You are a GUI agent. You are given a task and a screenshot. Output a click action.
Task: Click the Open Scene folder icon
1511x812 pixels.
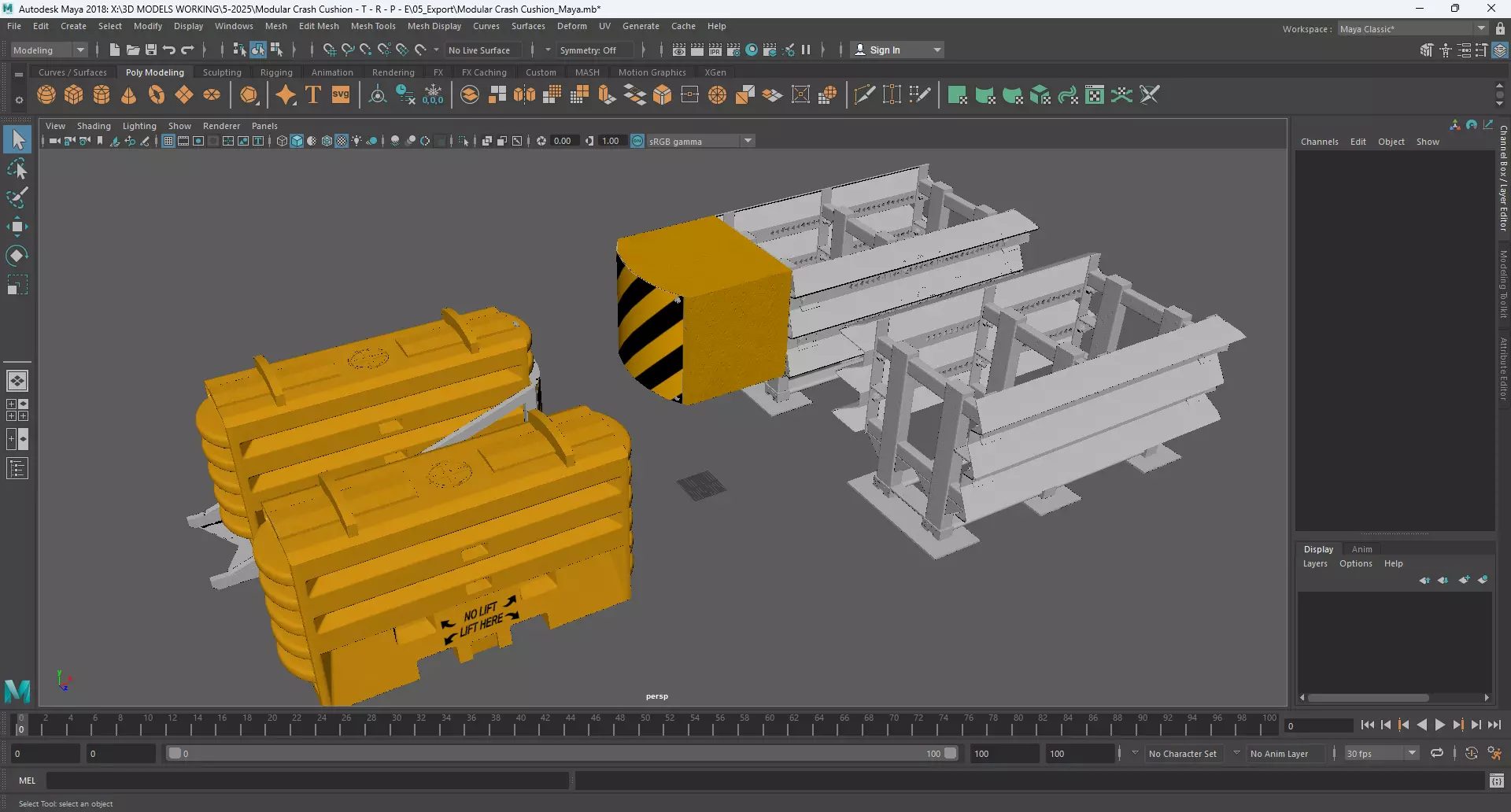tap(132, 50)
